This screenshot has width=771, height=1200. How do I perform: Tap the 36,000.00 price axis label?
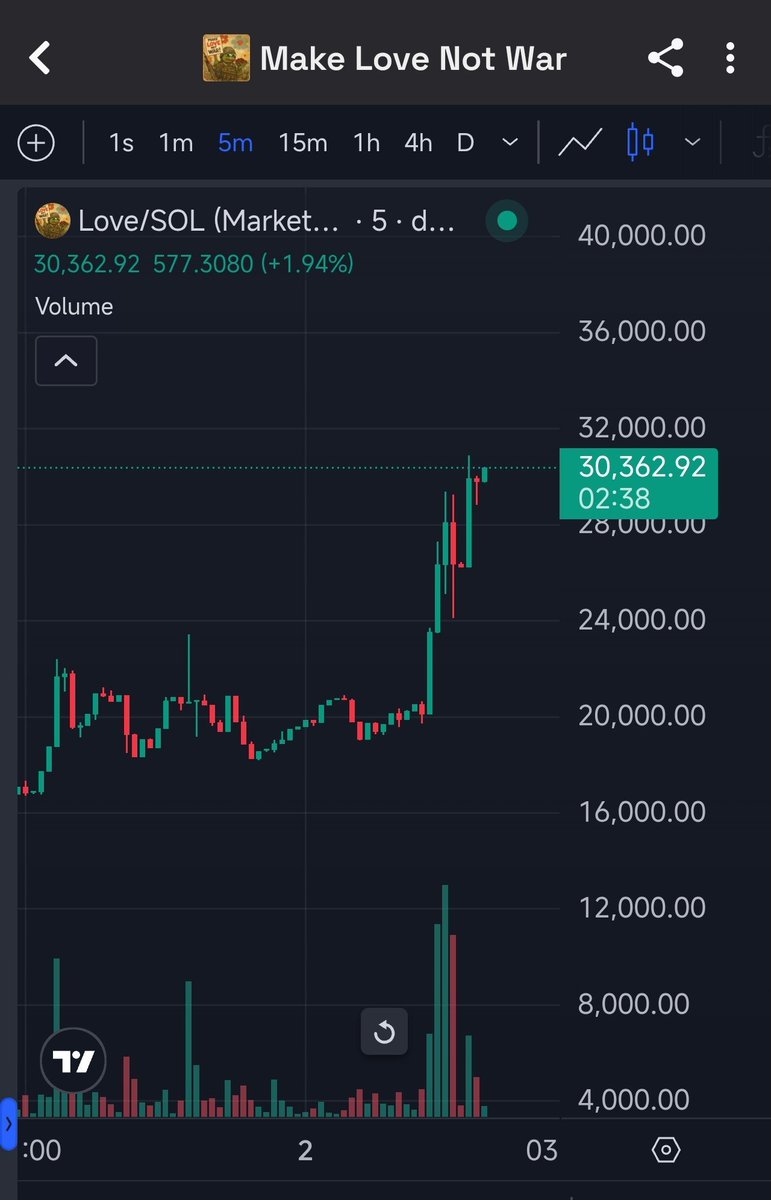pos(642,331)
